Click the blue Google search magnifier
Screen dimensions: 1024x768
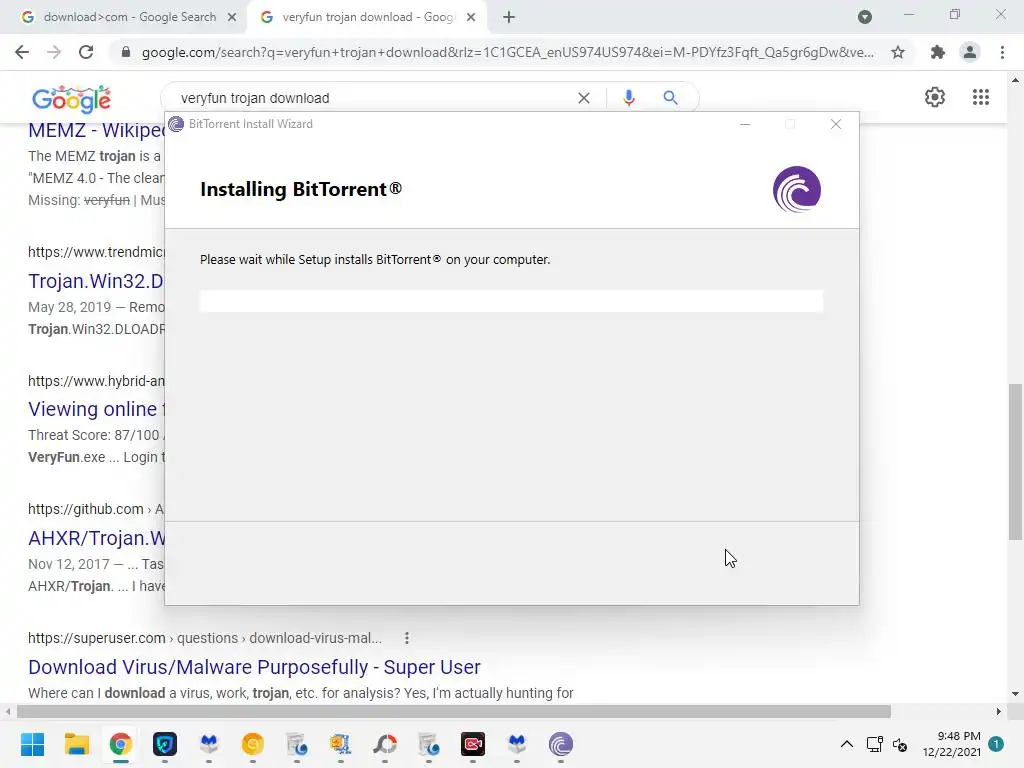tap(670, 98)
